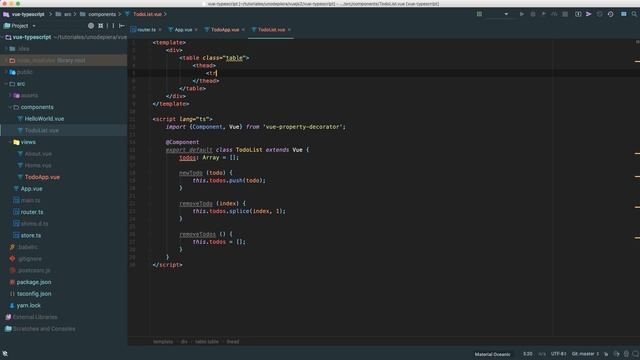Click components in the navigation breadcrumb

102,14
